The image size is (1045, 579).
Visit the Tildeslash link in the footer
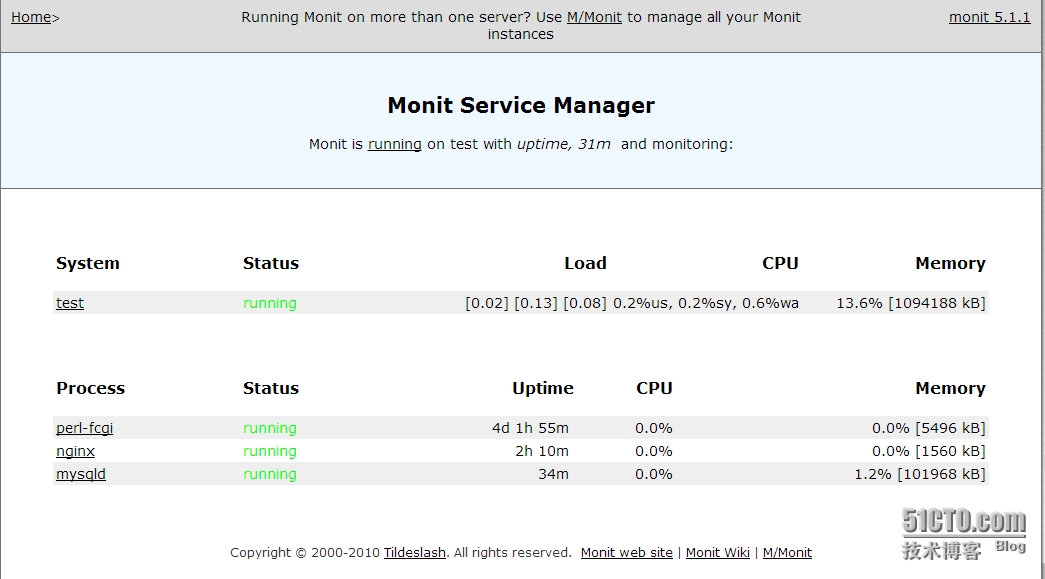(415, 552)
